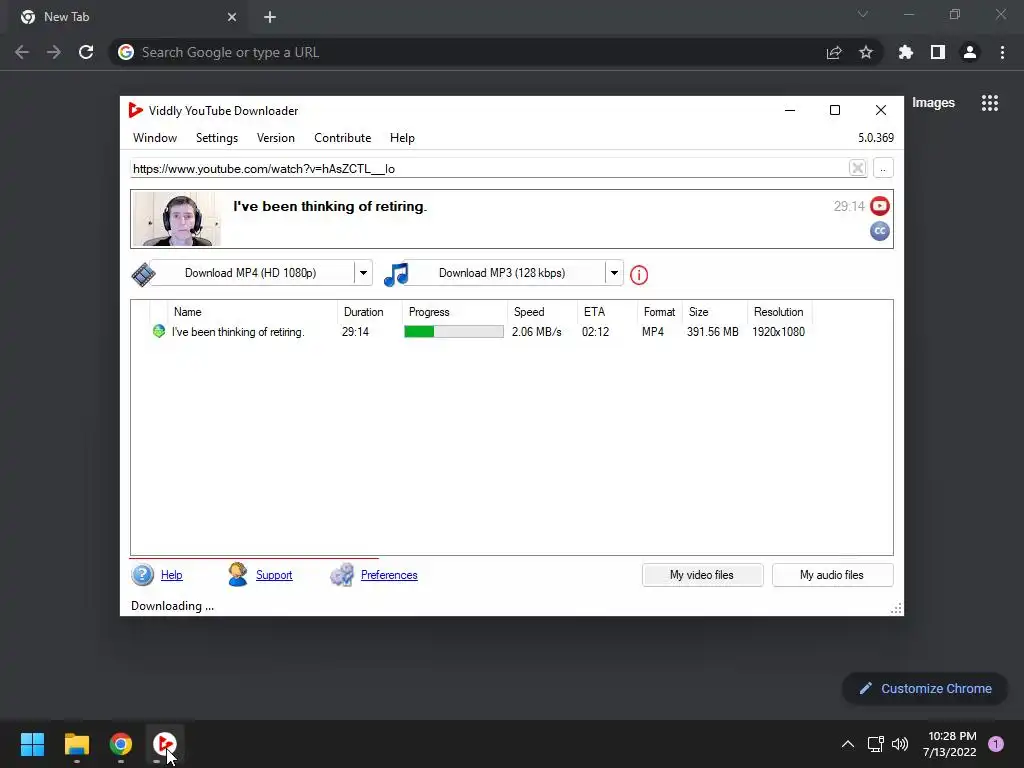
Task: Click Viddly icon in taskbar
Action: pos(164,744)
